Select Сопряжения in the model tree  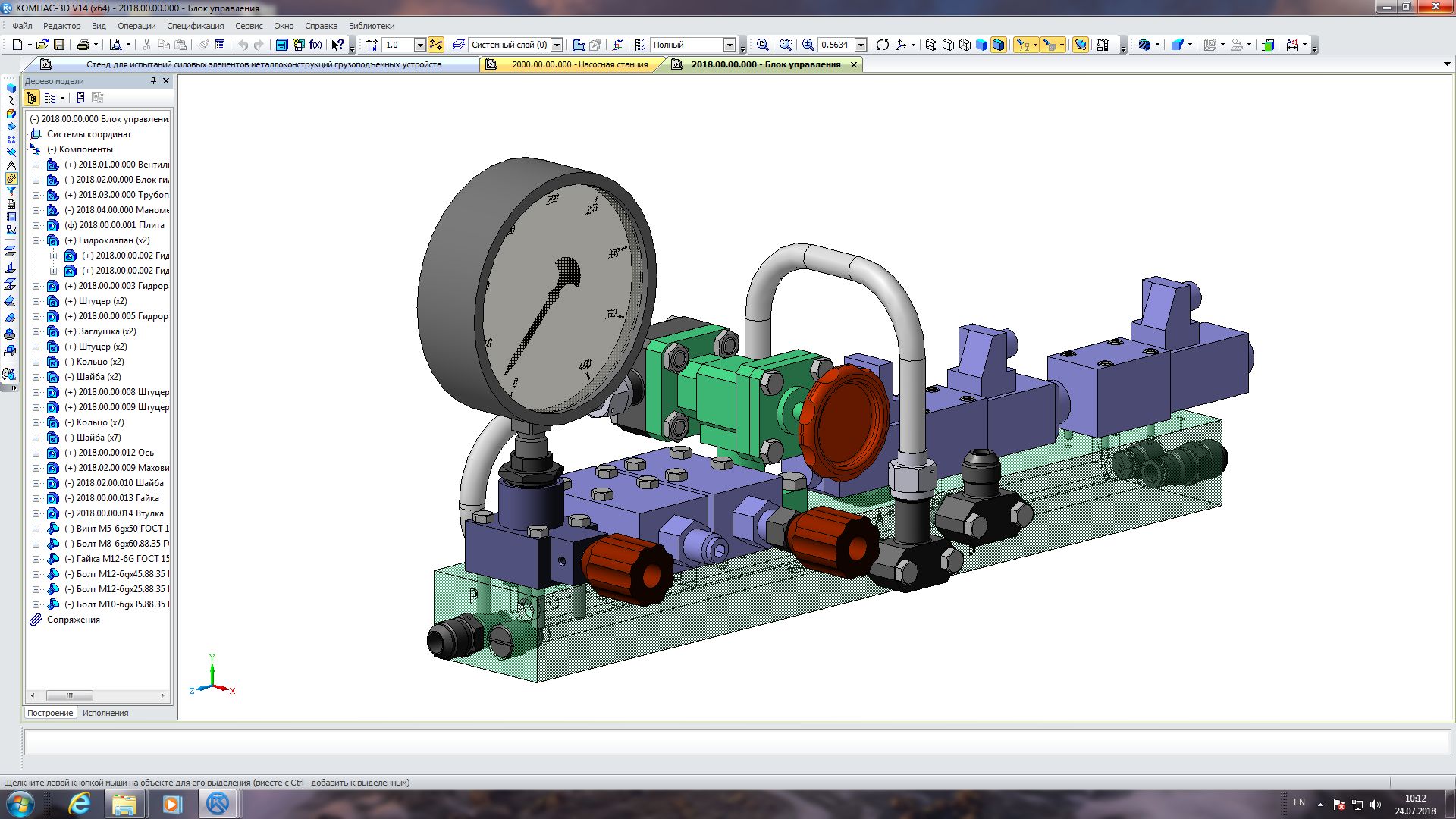click(73, 620)
